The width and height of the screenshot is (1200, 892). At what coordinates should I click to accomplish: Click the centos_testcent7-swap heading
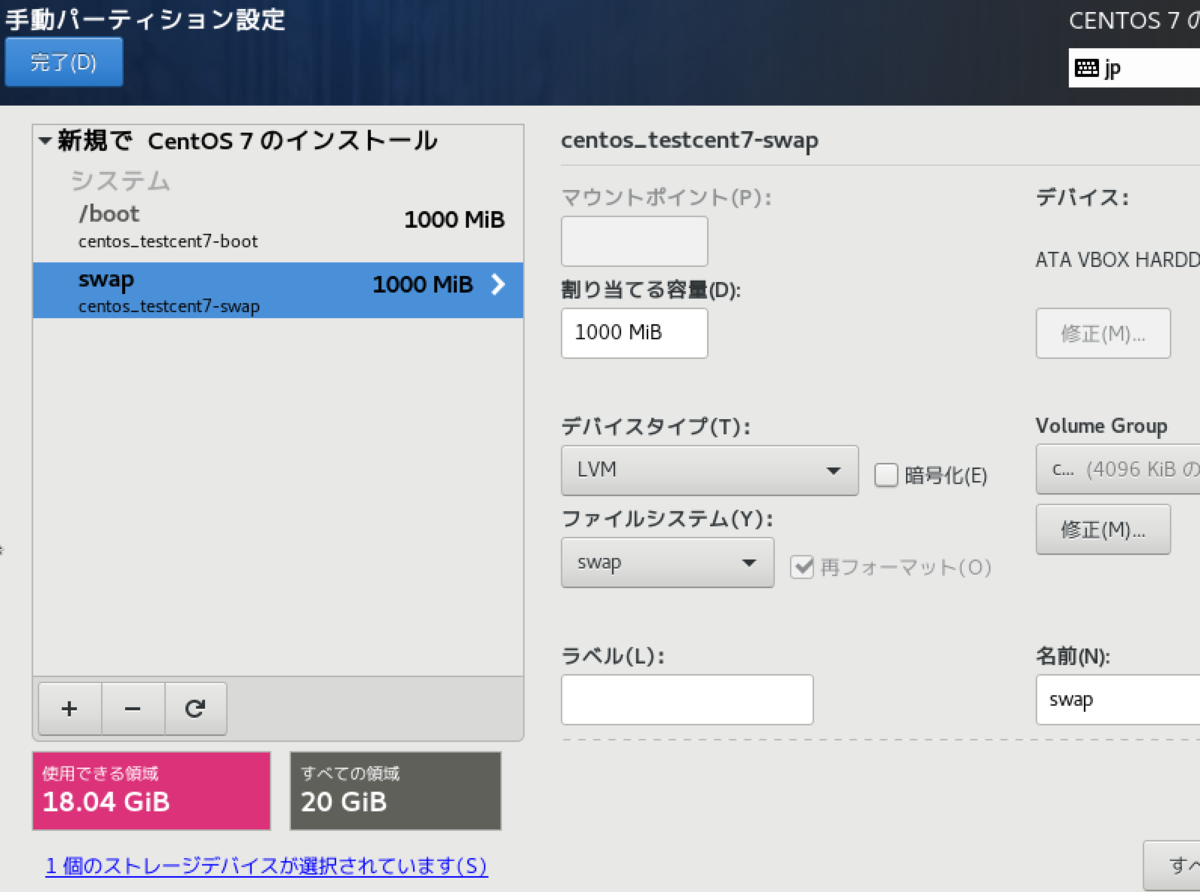coord(690,140)
